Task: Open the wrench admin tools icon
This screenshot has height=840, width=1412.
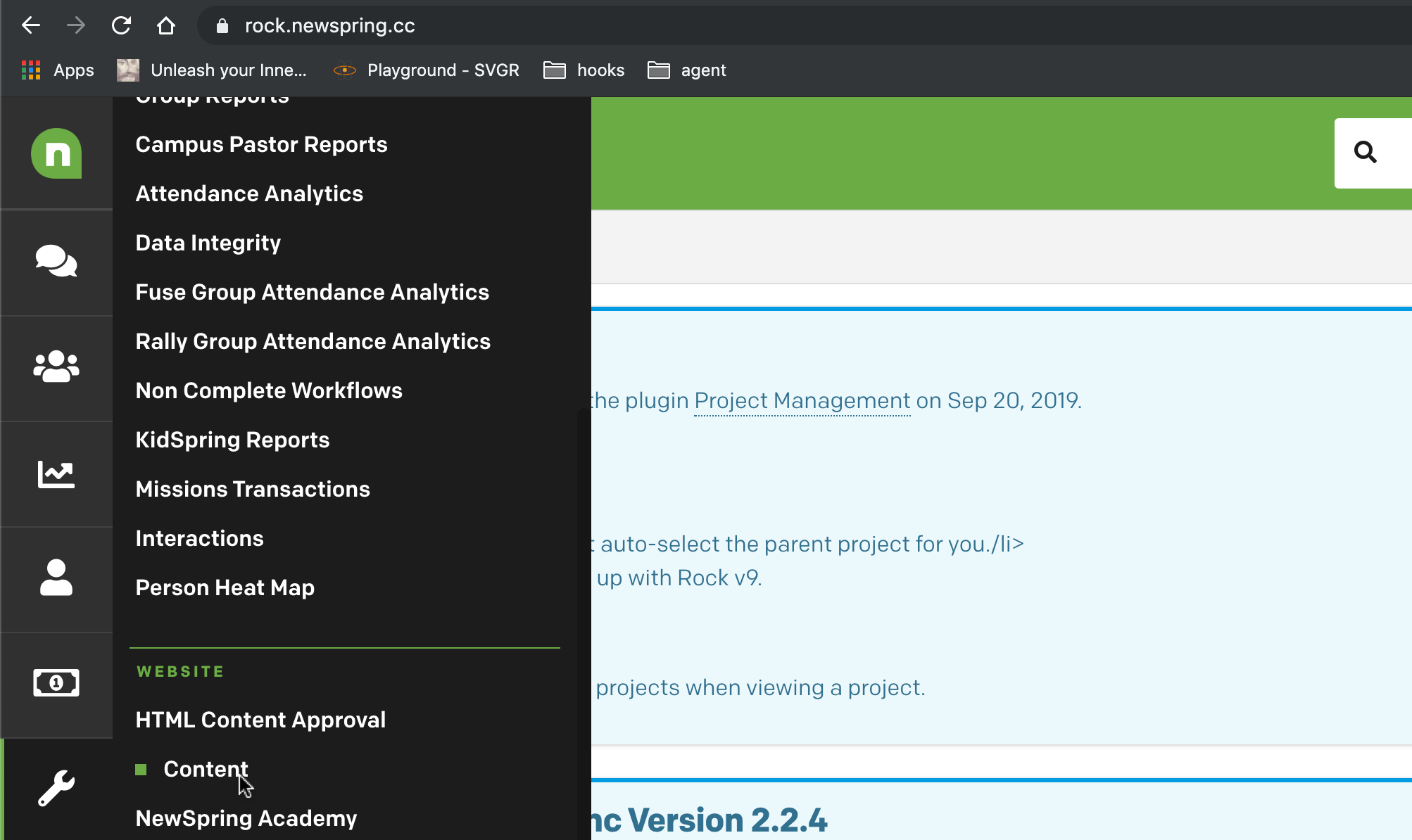Action: (x=56, y=788)
